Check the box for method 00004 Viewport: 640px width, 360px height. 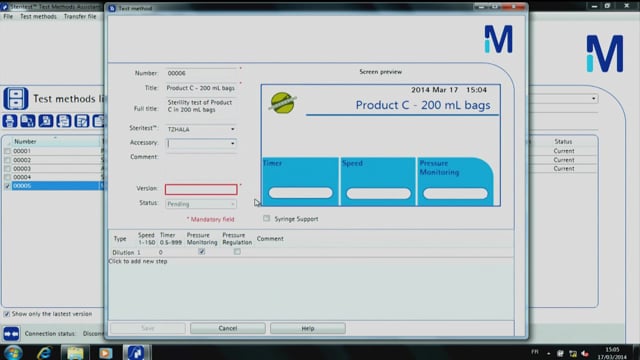7,177
